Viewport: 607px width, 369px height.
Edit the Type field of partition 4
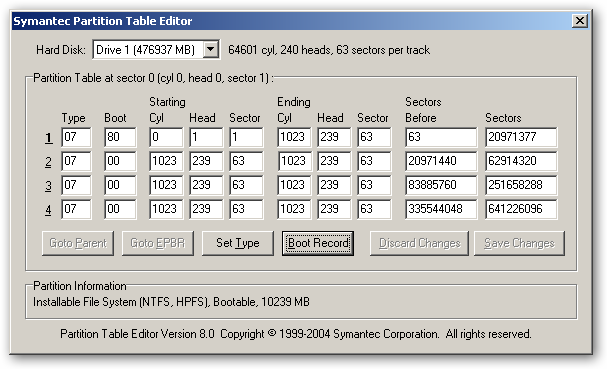click(76, 209)
